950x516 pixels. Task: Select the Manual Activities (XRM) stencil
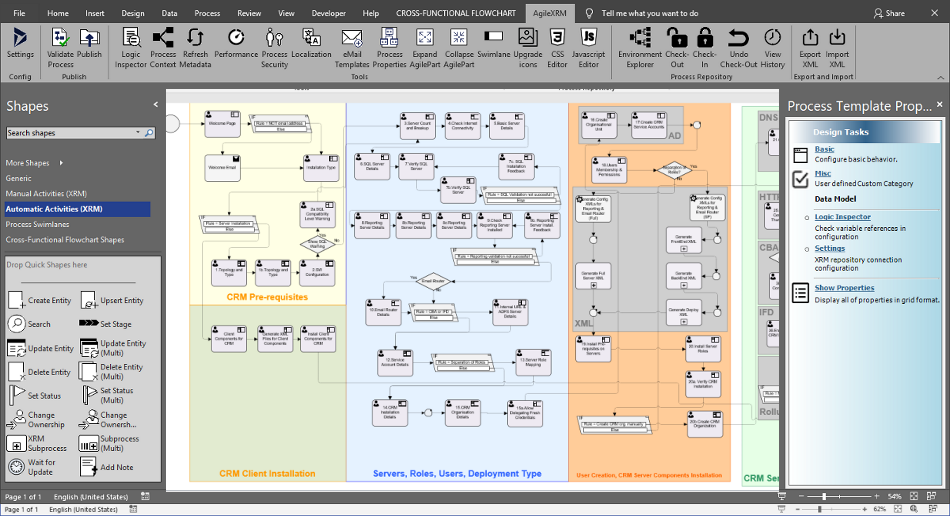click(46, 193)
